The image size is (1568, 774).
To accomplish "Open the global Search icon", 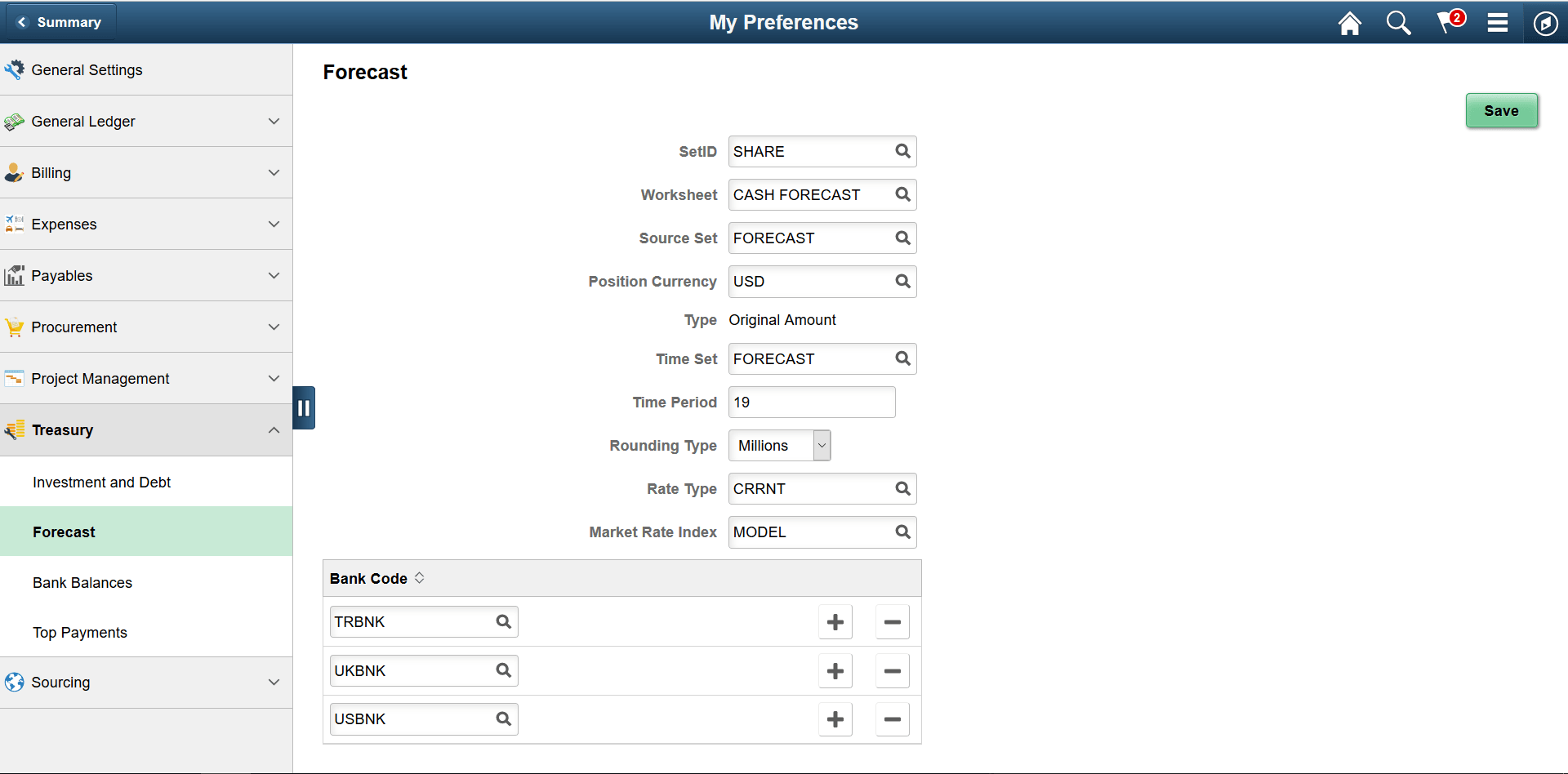I will pyautogui.click(x=1398, y=23).
